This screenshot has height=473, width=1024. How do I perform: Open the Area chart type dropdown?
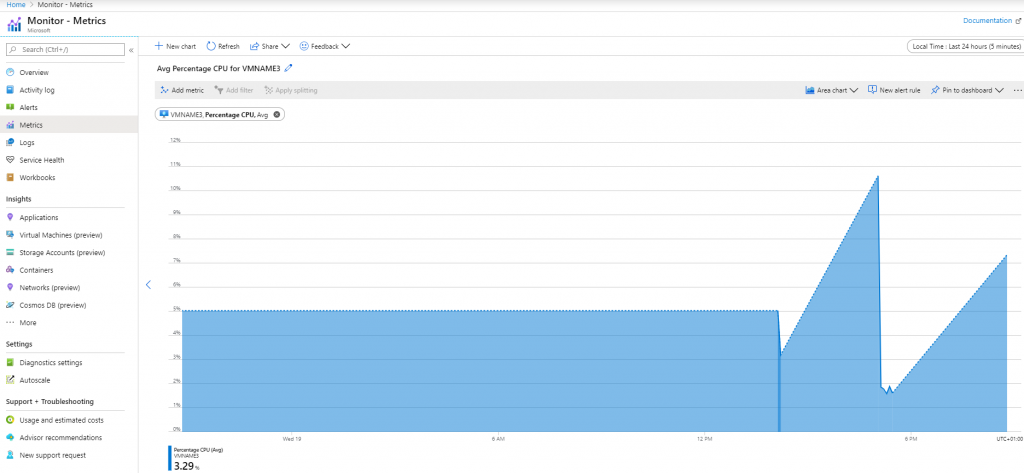831,90
